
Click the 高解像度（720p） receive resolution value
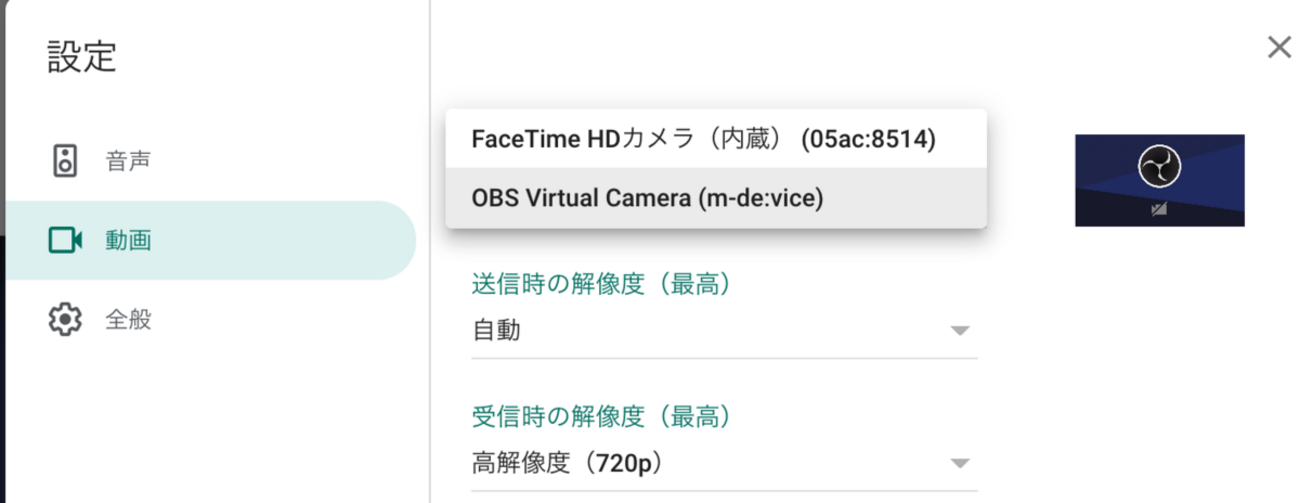568,463
